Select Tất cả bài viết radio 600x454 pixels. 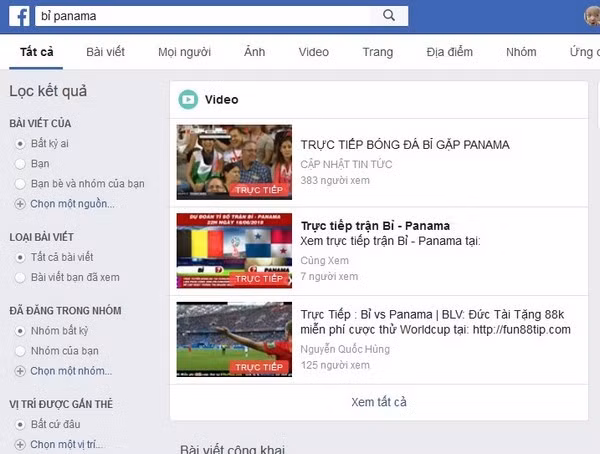20,257
